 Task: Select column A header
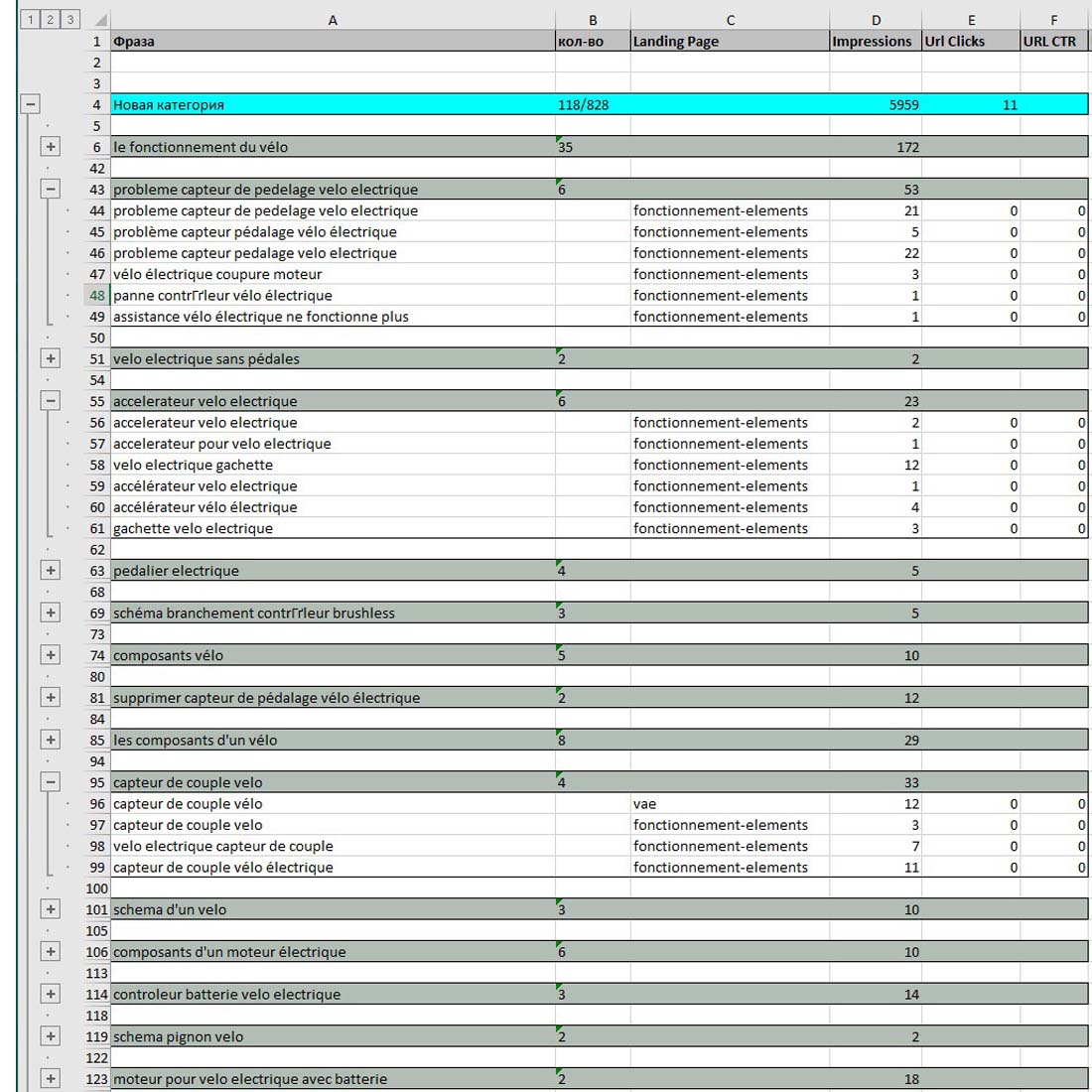[x=332, y=20]
